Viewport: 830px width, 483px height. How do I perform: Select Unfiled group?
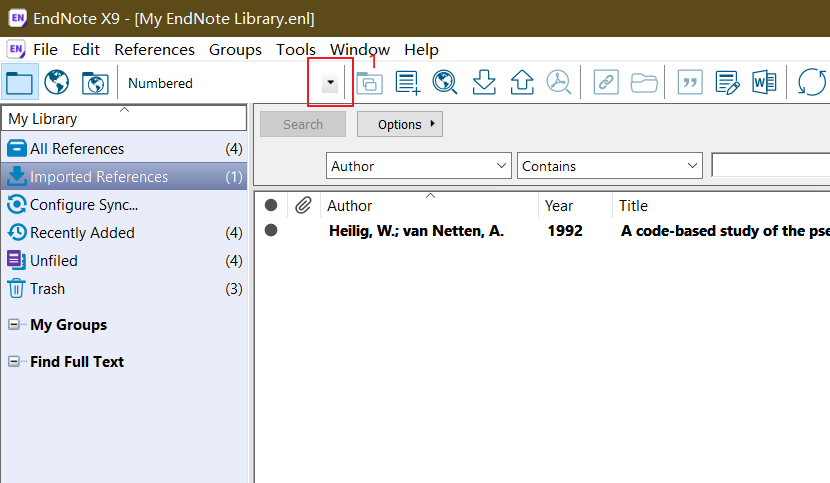[124, 261]
